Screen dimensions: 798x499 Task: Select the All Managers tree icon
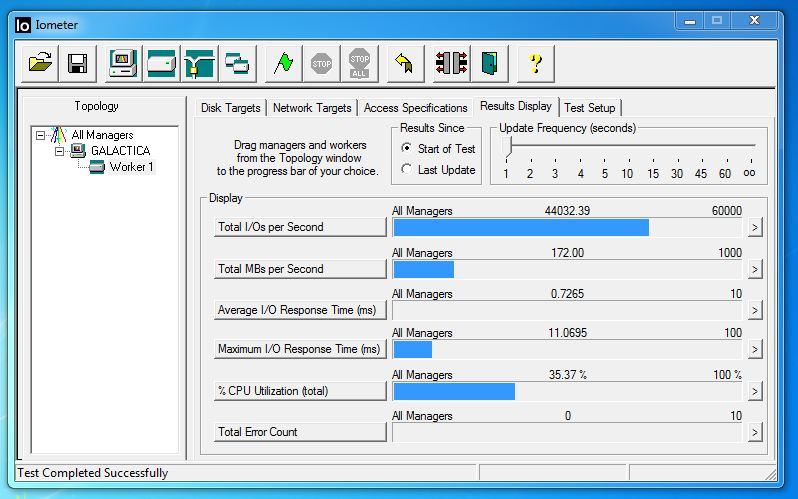pyautogui.click(x=59, y=135)
